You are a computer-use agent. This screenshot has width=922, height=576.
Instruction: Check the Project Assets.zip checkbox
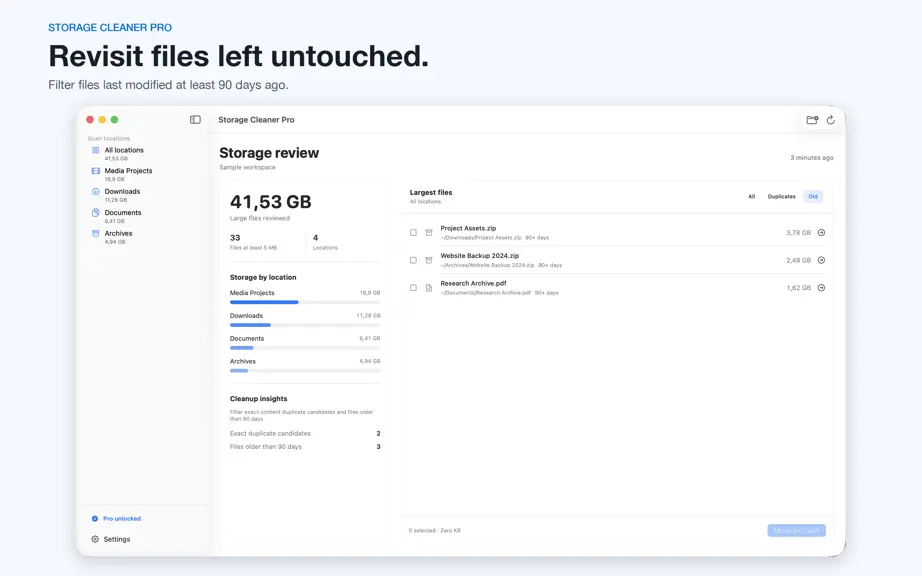(x=413, y=233)
